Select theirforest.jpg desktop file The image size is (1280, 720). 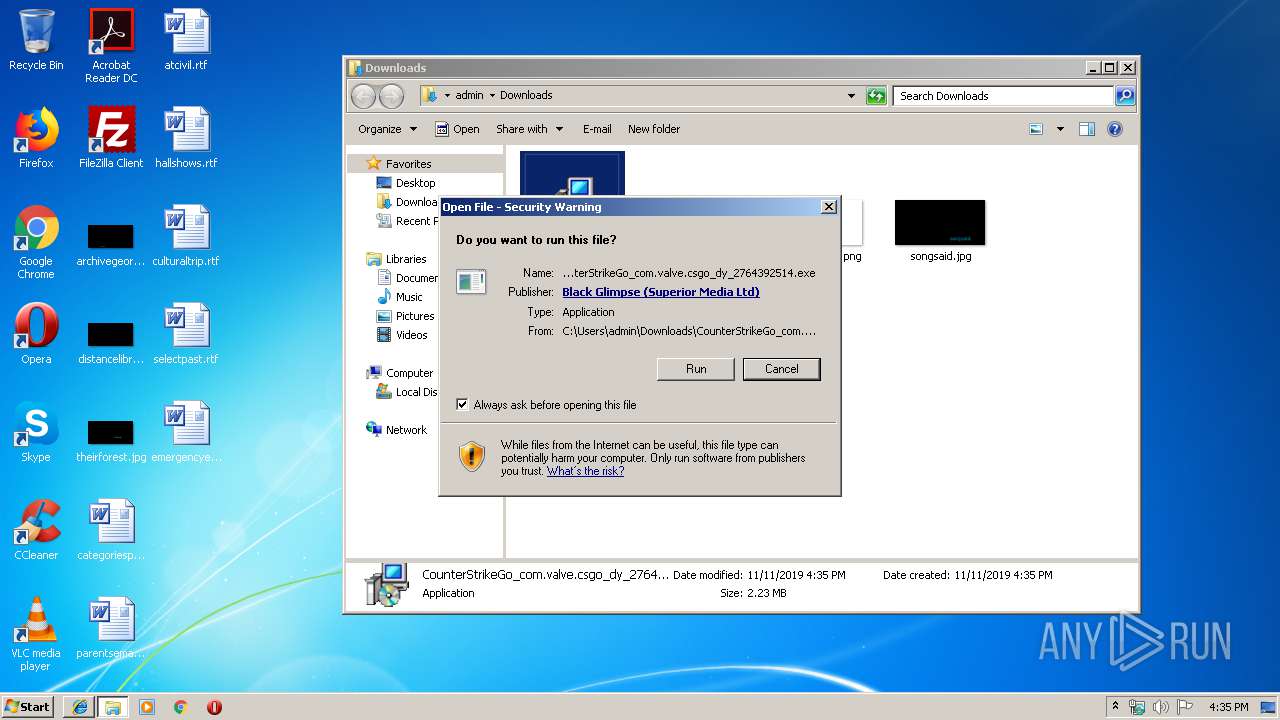(111, 440)
